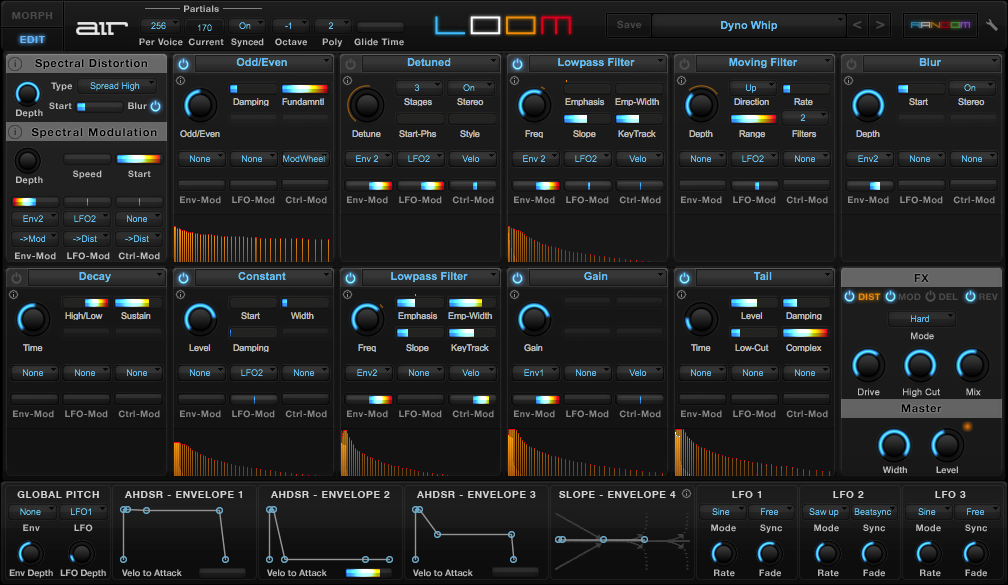Viewport: 1008px width, 585px height.
Task: Enable the REV effect in FX
Action: pos(970,296)
